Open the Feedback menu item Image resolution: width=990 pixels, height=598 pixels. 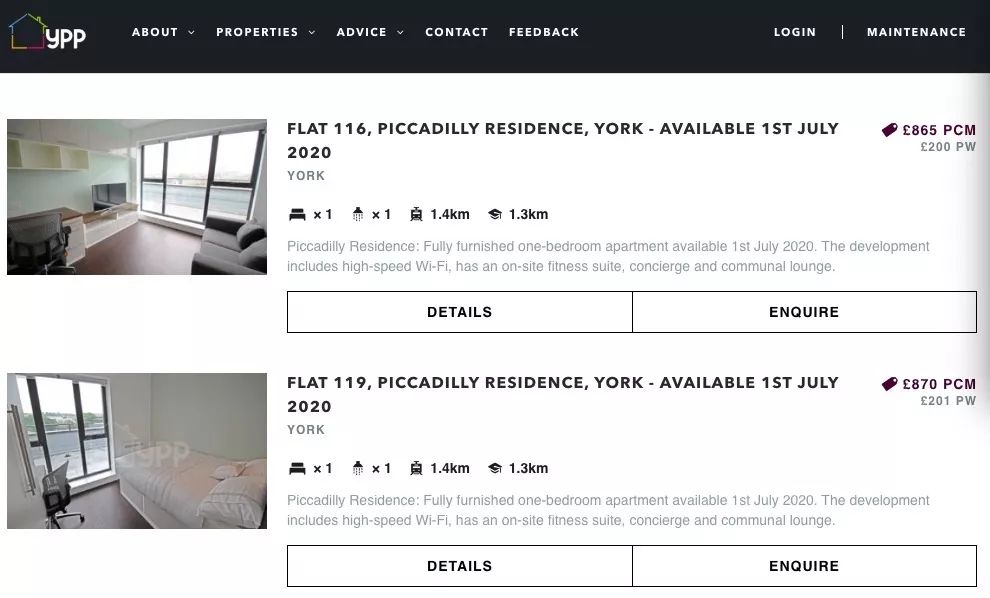544,32
